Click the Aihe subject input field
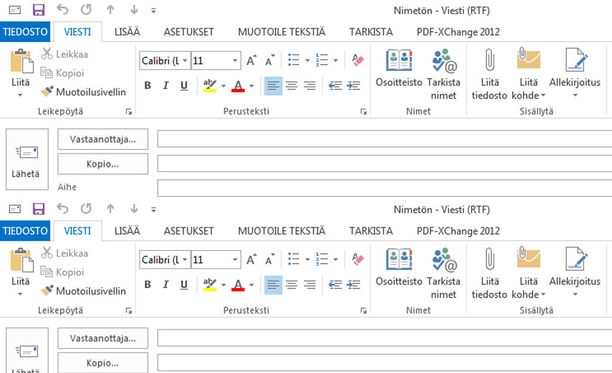Viewport: 612px width, 373px height. pos(384,188)
